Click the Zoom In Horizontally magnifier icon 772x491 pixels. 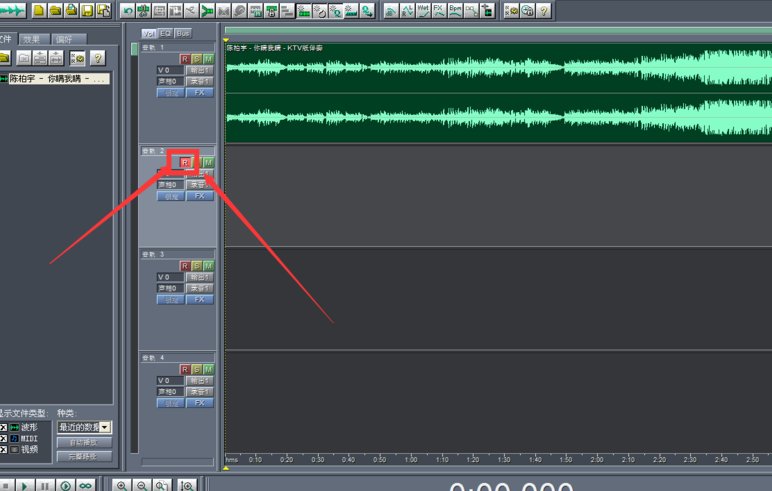point(122,485)
